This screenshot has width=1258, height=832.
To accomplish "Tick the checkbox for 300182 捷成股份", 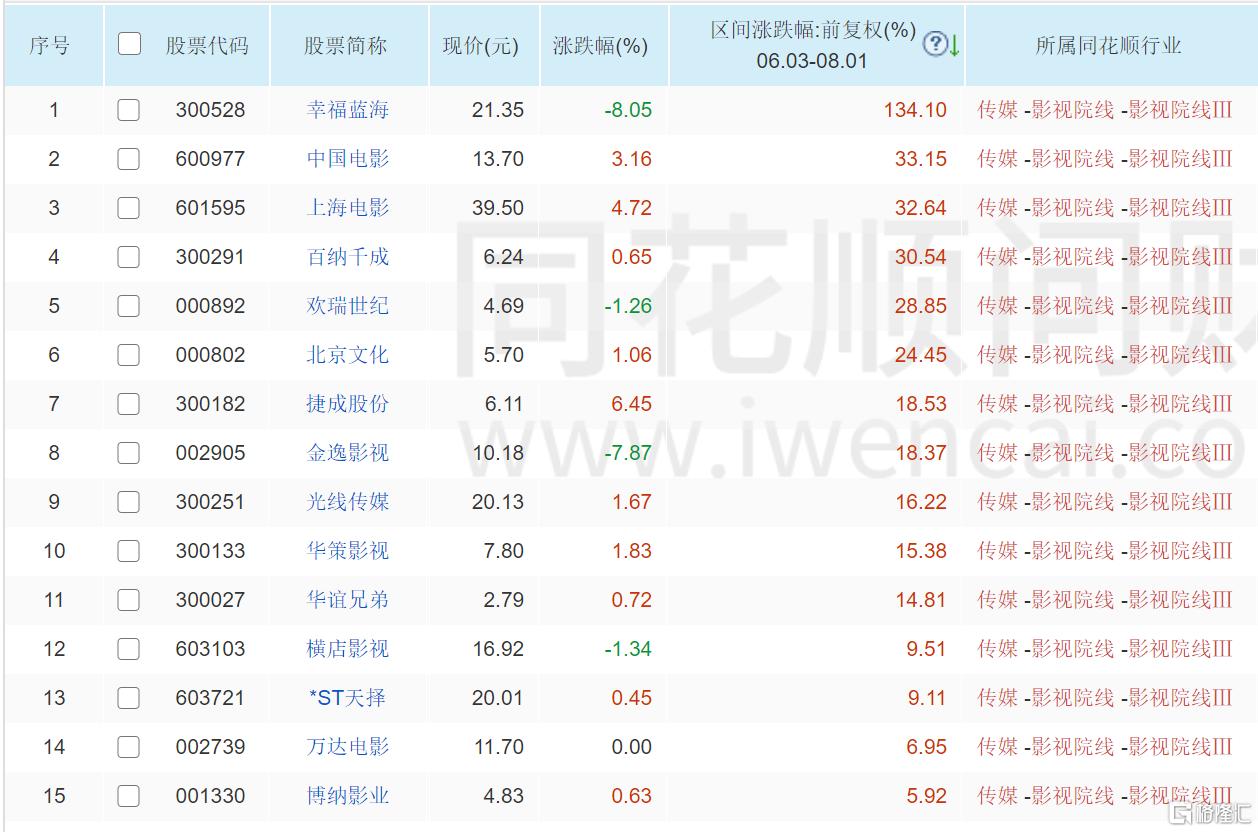I will click(x=128, y=404).
